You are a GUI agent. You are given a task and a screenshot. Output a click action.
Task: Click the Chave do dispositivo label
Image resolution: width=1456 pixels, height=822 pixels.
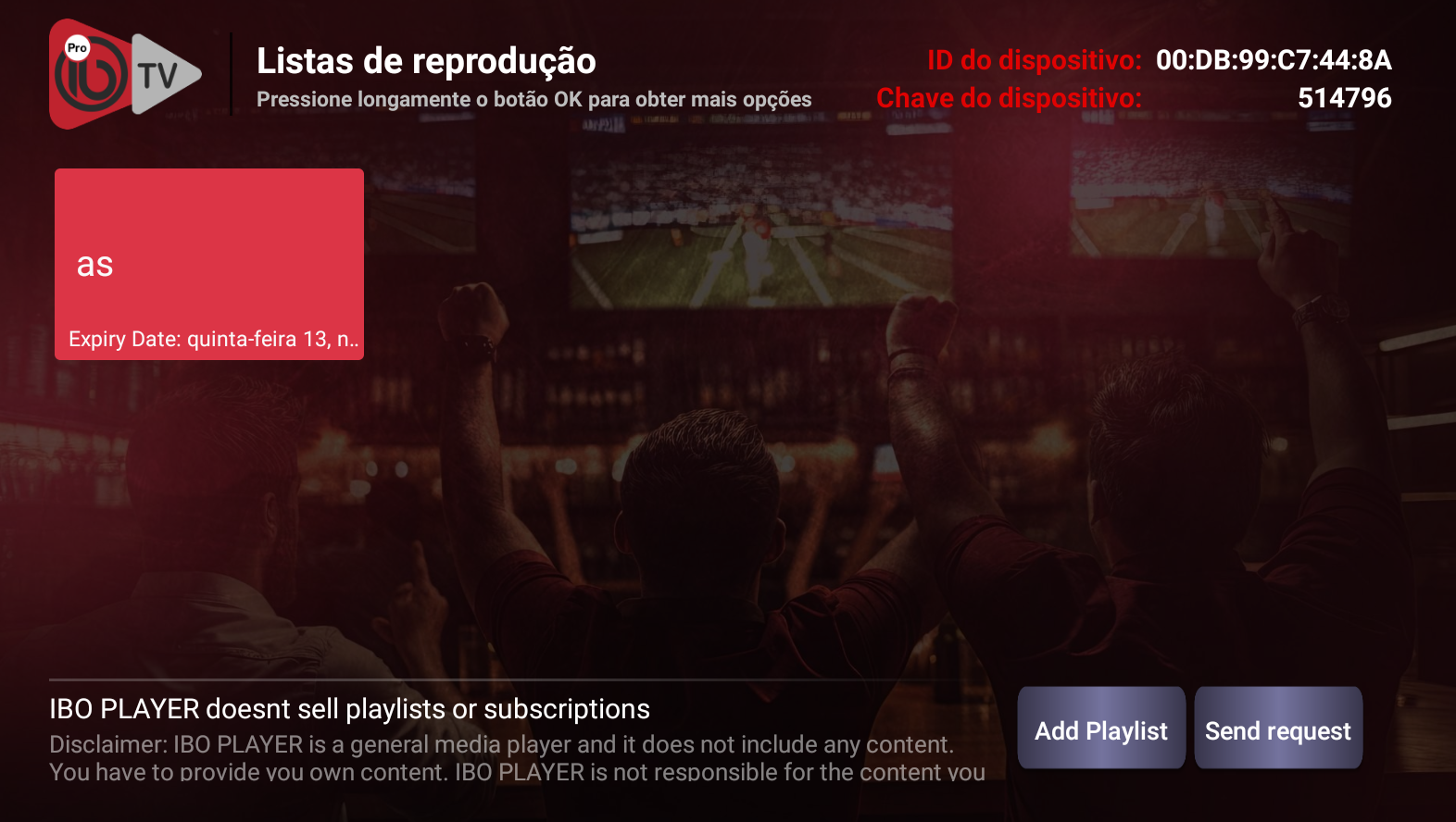(x=1009, y=98)
